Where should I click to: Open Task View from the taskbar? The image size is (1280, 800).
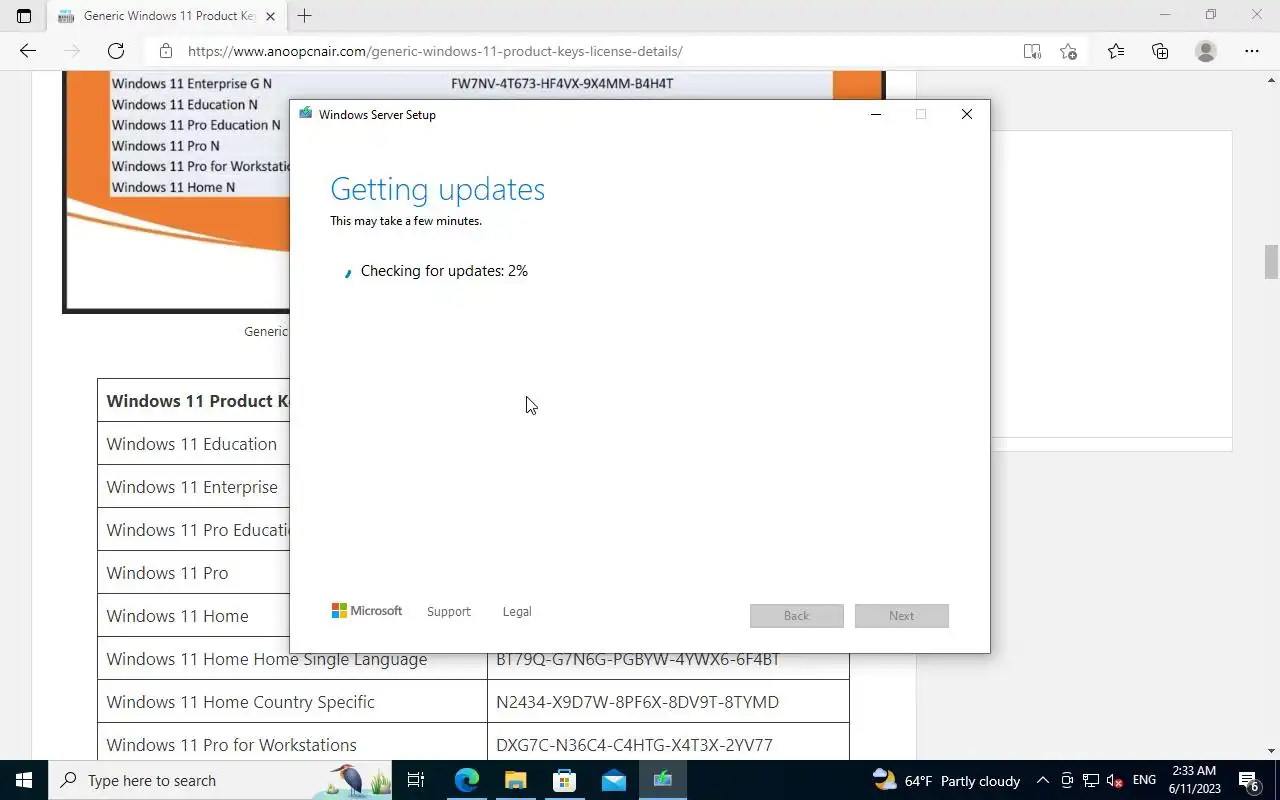416,780
